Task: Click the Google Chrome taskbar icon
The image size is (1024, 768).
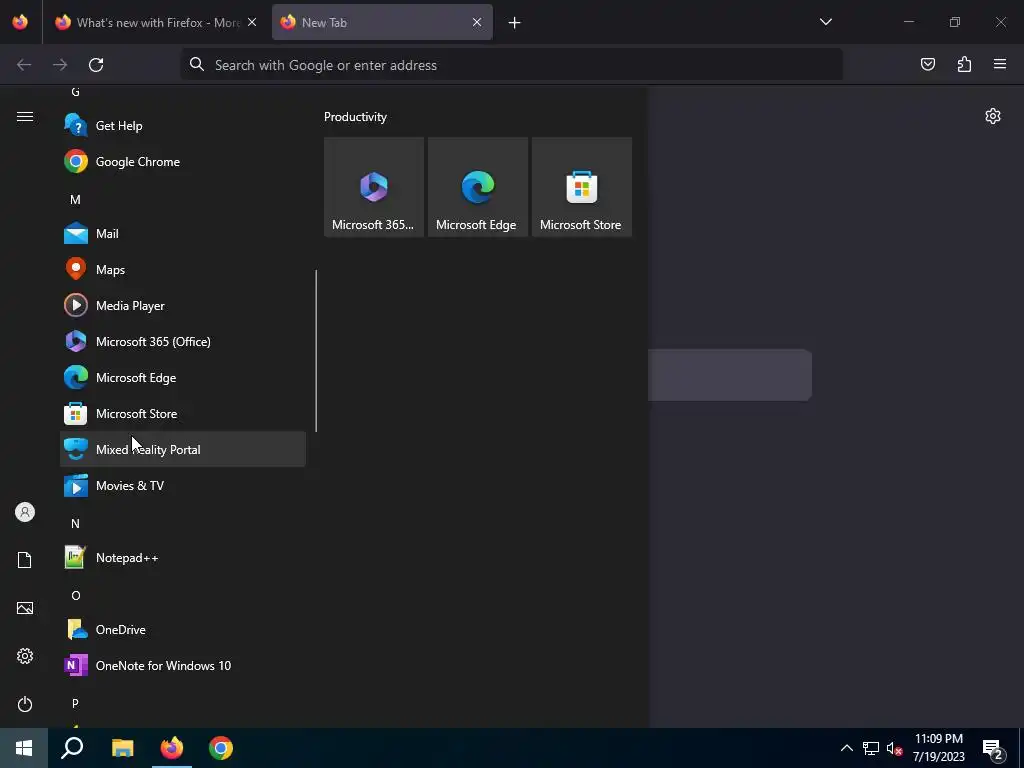Action: point(221,748)
